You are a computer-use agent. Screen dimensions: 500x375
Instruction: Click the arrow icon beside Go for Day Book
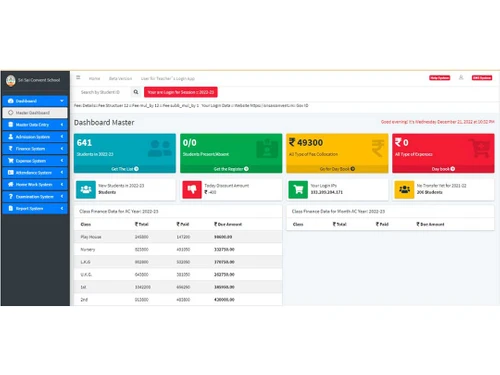(x=353, y=169)
